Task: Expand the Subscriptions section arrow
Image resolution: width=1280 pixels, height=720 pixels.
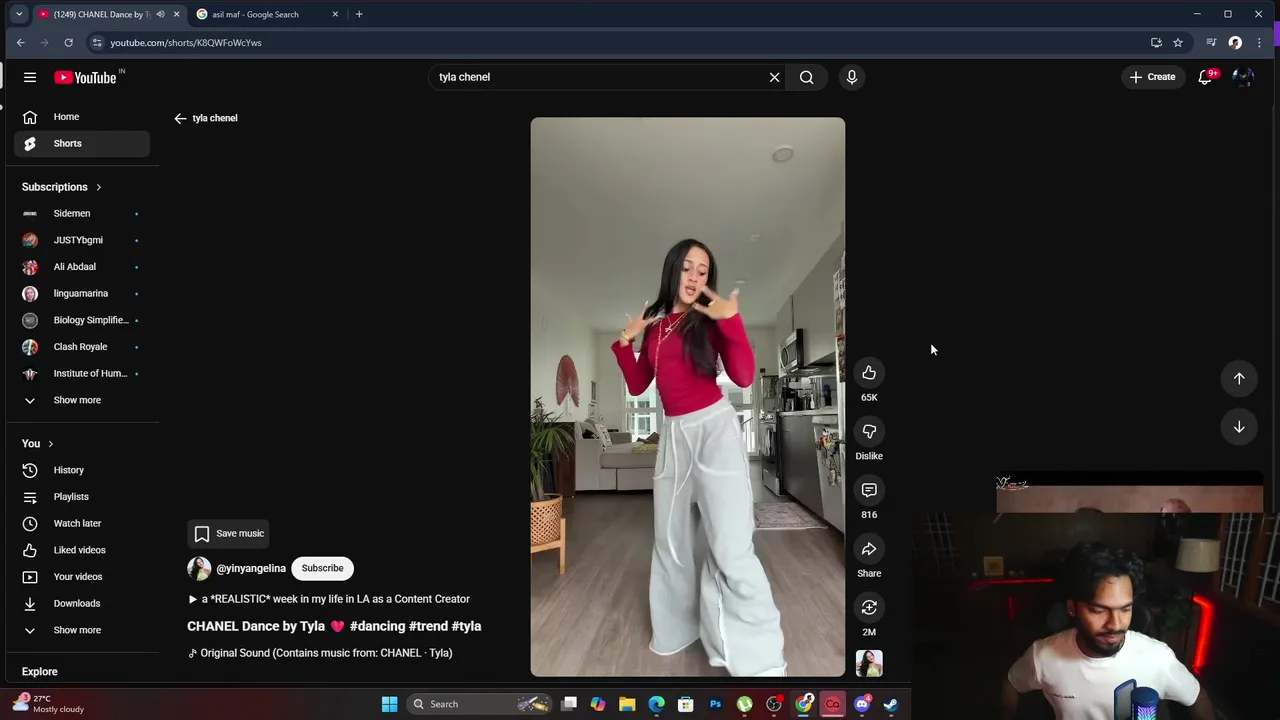Action: point(98,187)
